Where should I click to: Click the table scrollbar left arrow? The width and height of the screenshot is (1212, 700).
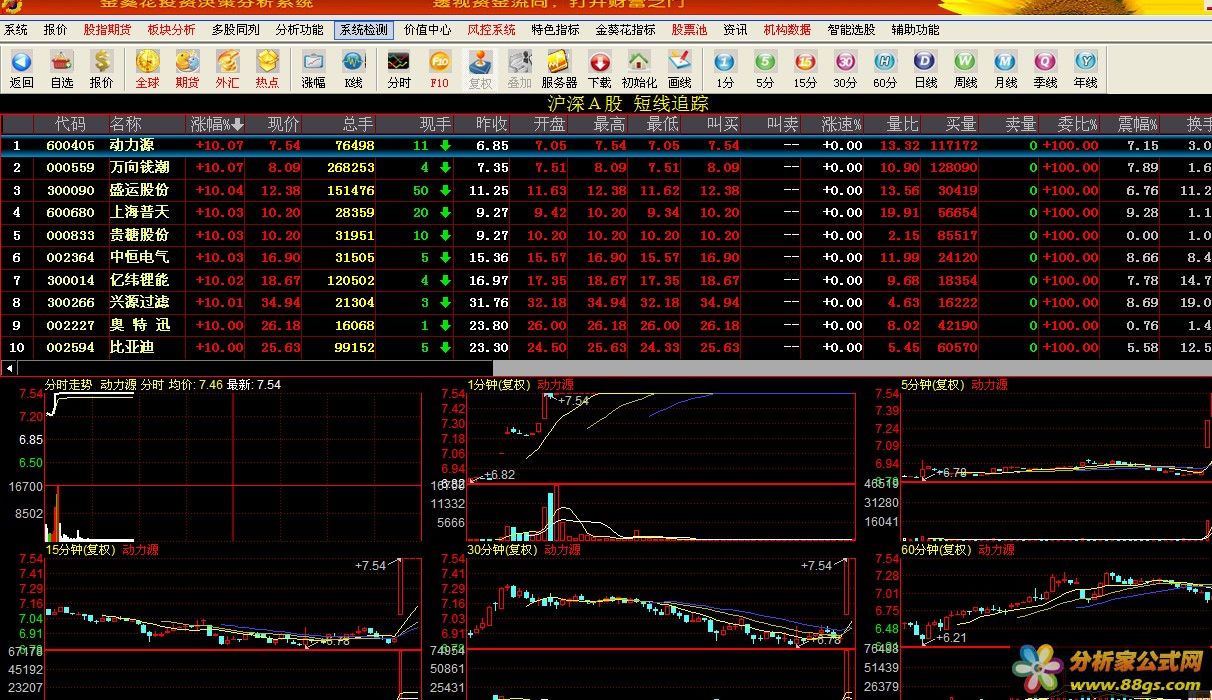(9, 368)
